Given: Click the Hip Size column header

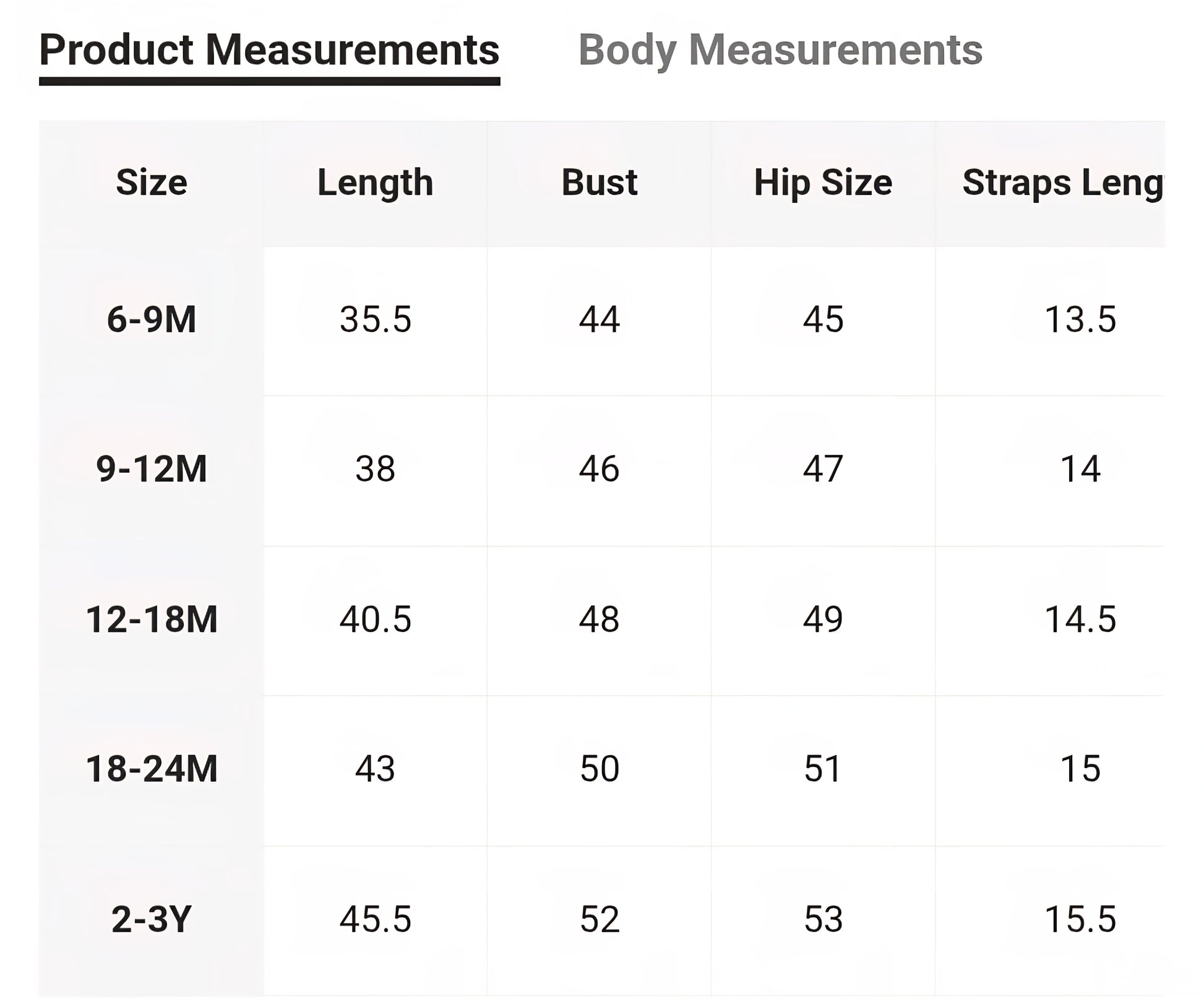Looking at the screenshot, I should (823, 183).
